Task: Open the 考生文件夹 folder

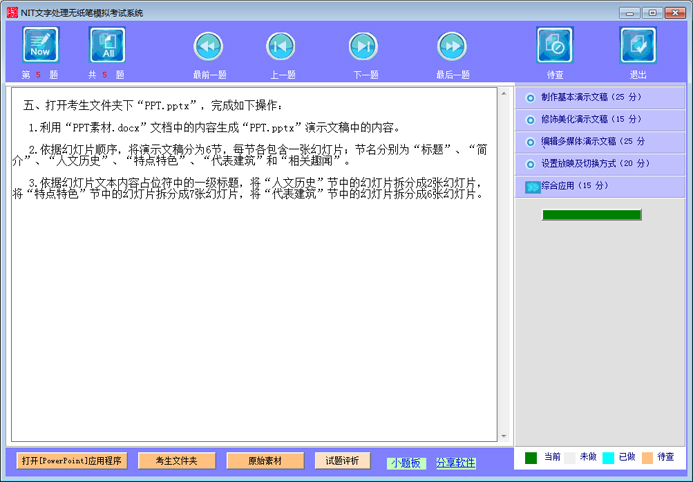Action: [176, 461]
